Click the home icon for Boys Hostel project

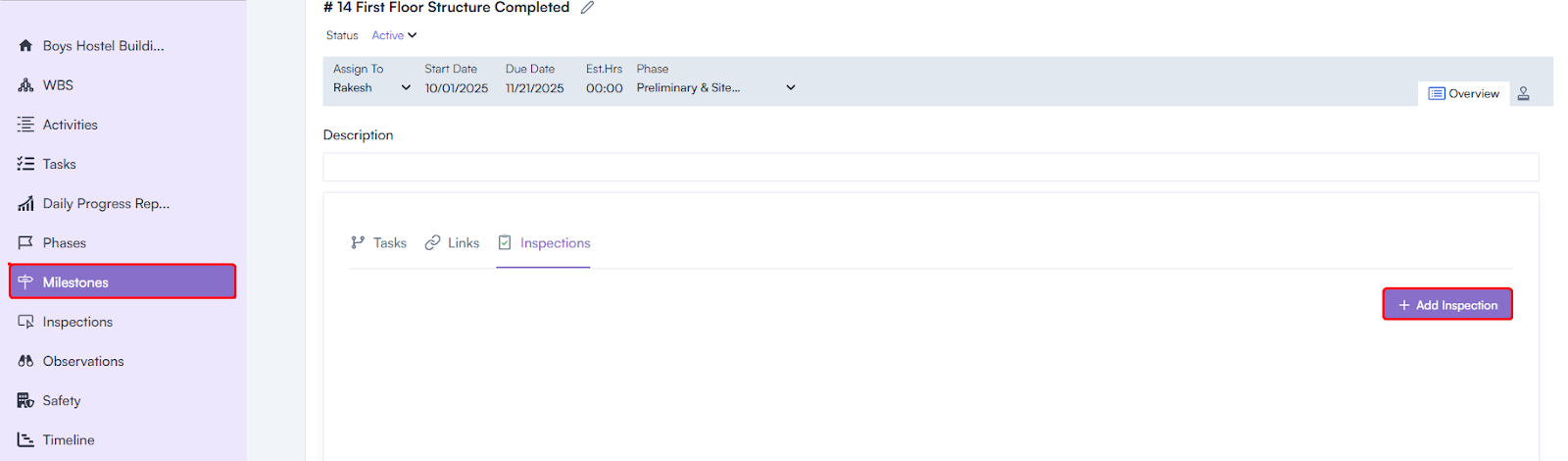(x=25, y=46)
